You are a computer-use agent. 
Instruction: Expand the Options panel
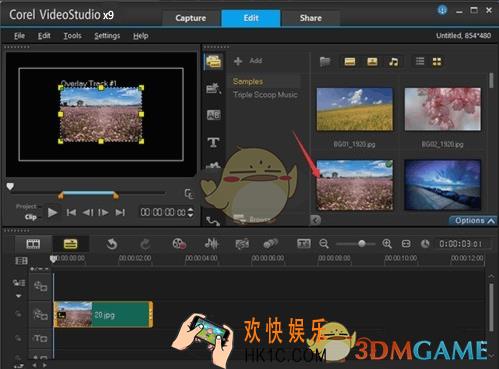pos(474,220)
